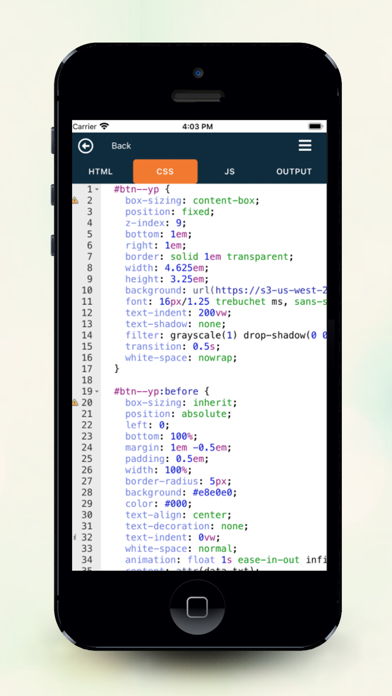Click 'transition: 0.5s;' line
The image size is (392, 696).
click(173, 347)
